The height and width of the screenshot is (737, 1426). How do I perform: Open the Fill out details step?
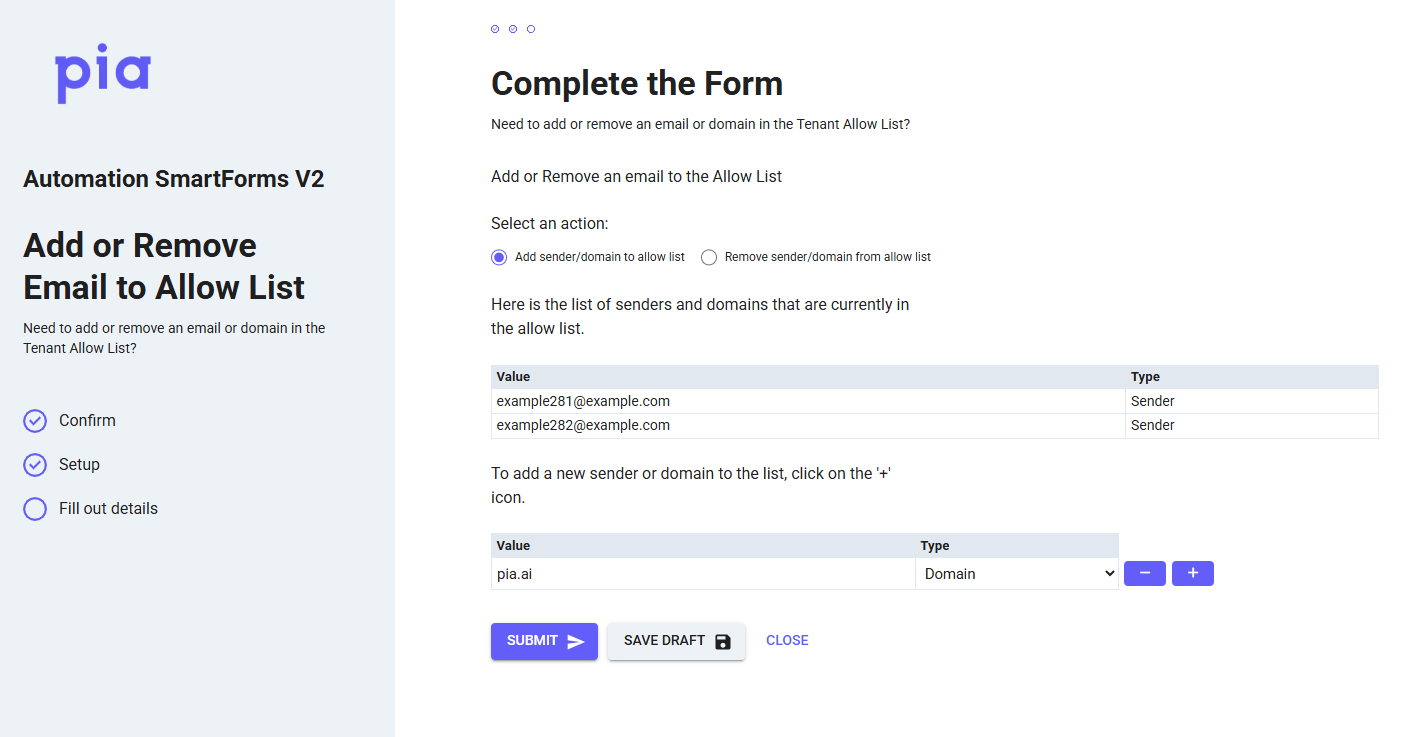click(108, 509)
